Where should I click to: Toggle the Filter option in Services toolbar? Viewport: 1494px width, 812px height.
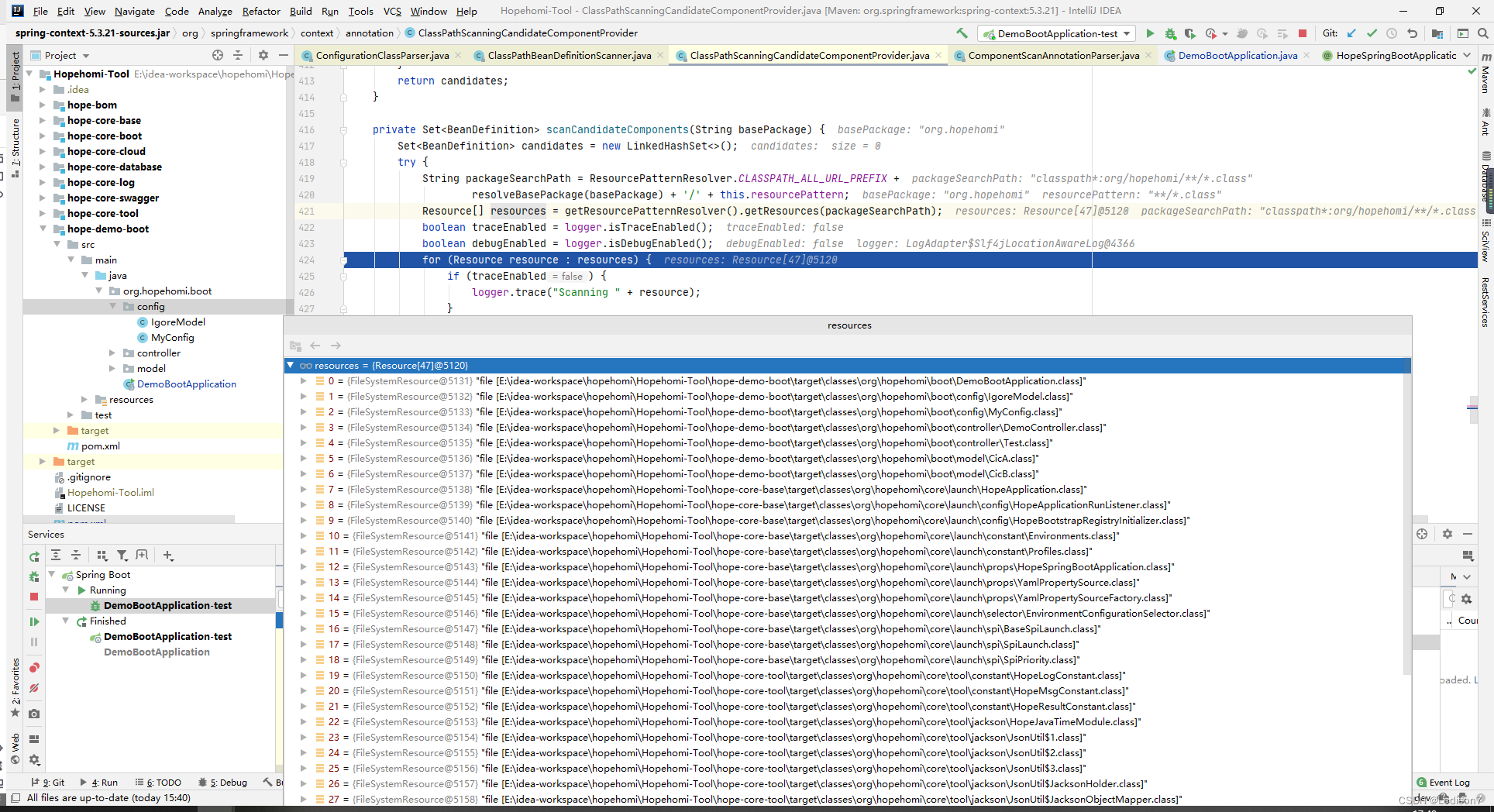pos(122,556)
